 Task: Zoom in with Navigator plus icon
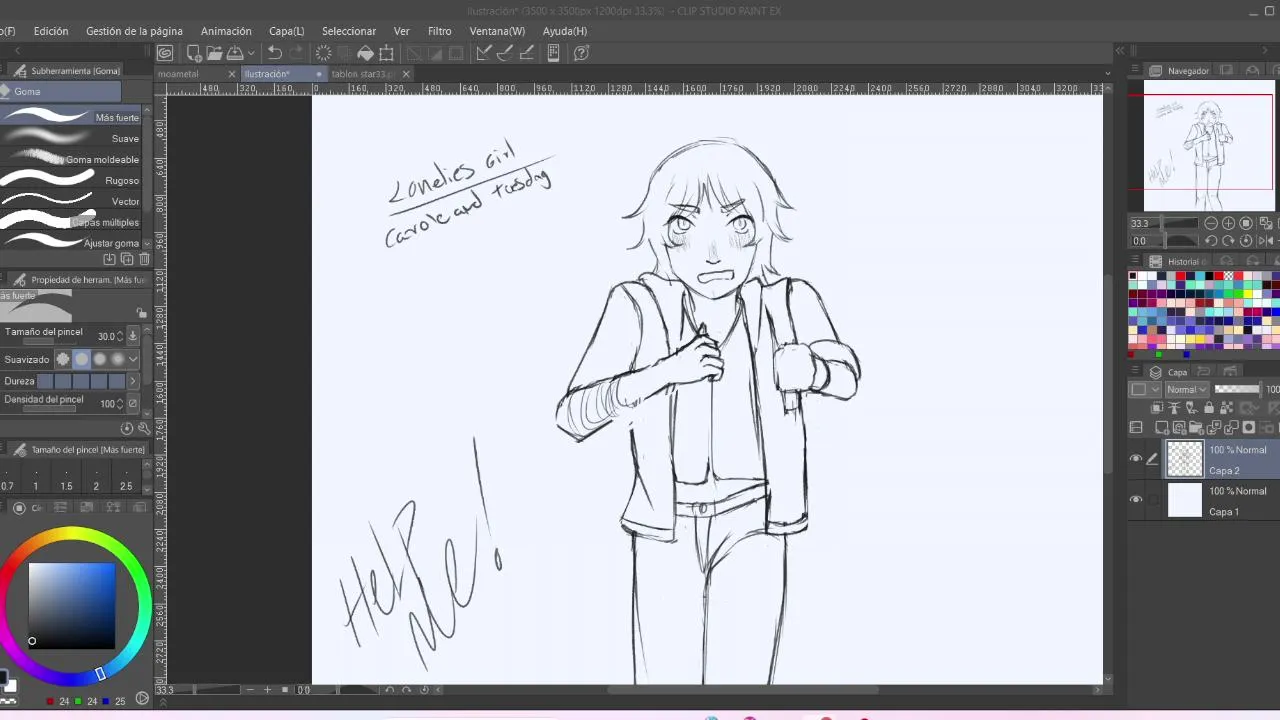1228,223
